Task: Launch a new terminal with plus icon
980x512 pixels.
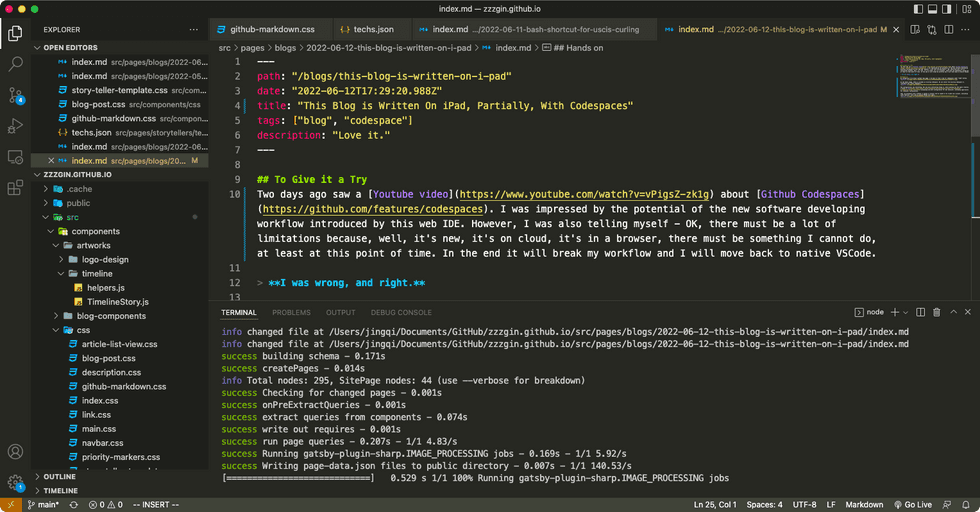Action: 895,312
